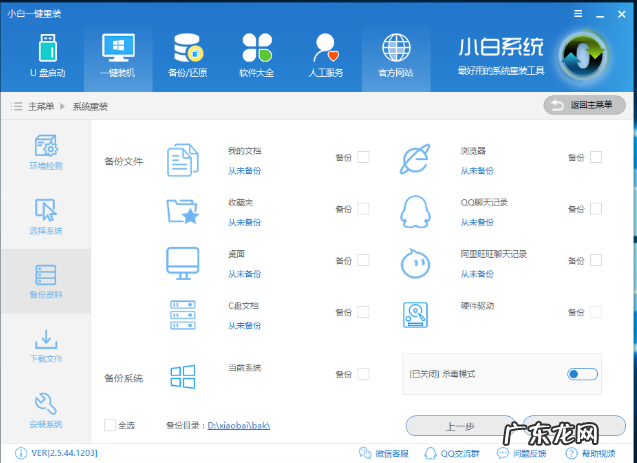
Task: Click 从未备份 status under C盘文档
Action: (x=244, y=326)
